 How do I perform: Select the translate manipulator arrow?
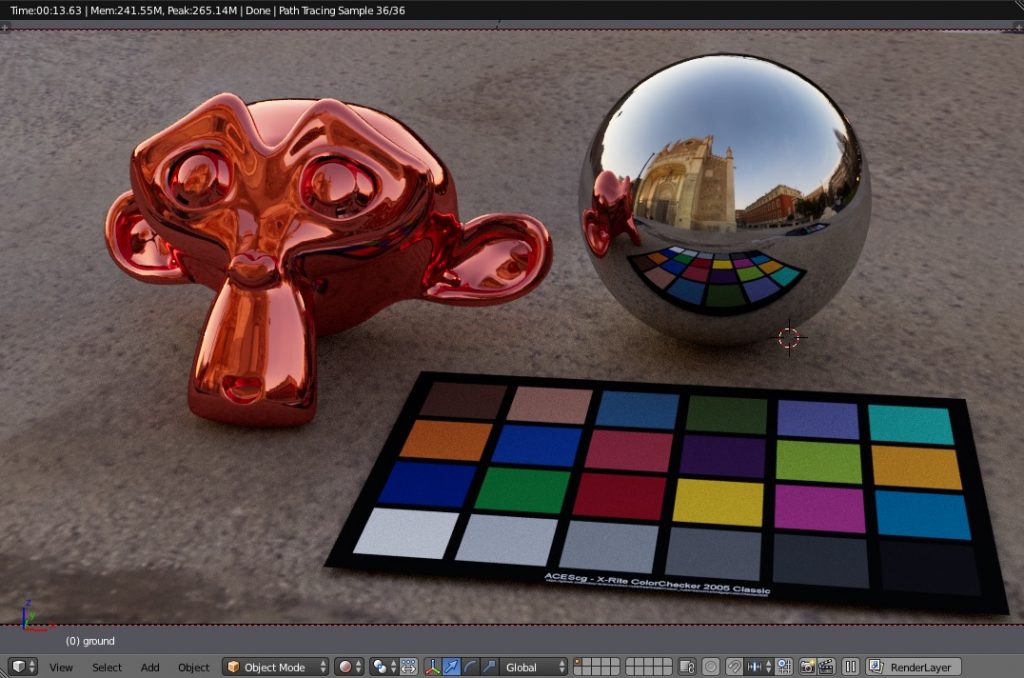pos(451,667)
